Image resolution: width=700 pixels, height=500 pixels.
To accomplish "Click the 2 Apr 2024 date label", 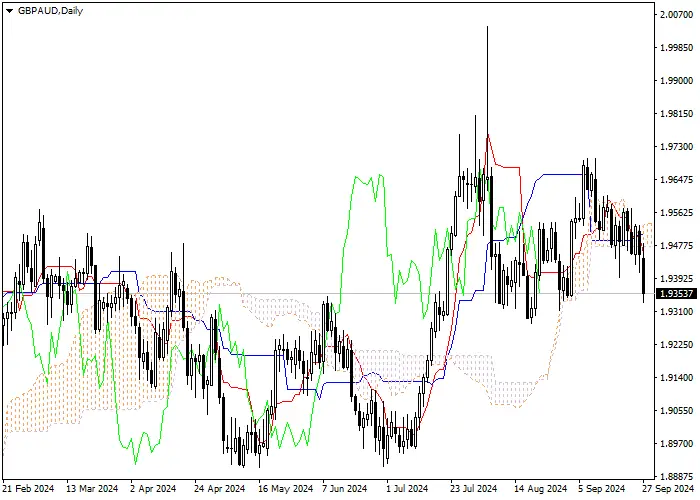I will coord(153,489).
